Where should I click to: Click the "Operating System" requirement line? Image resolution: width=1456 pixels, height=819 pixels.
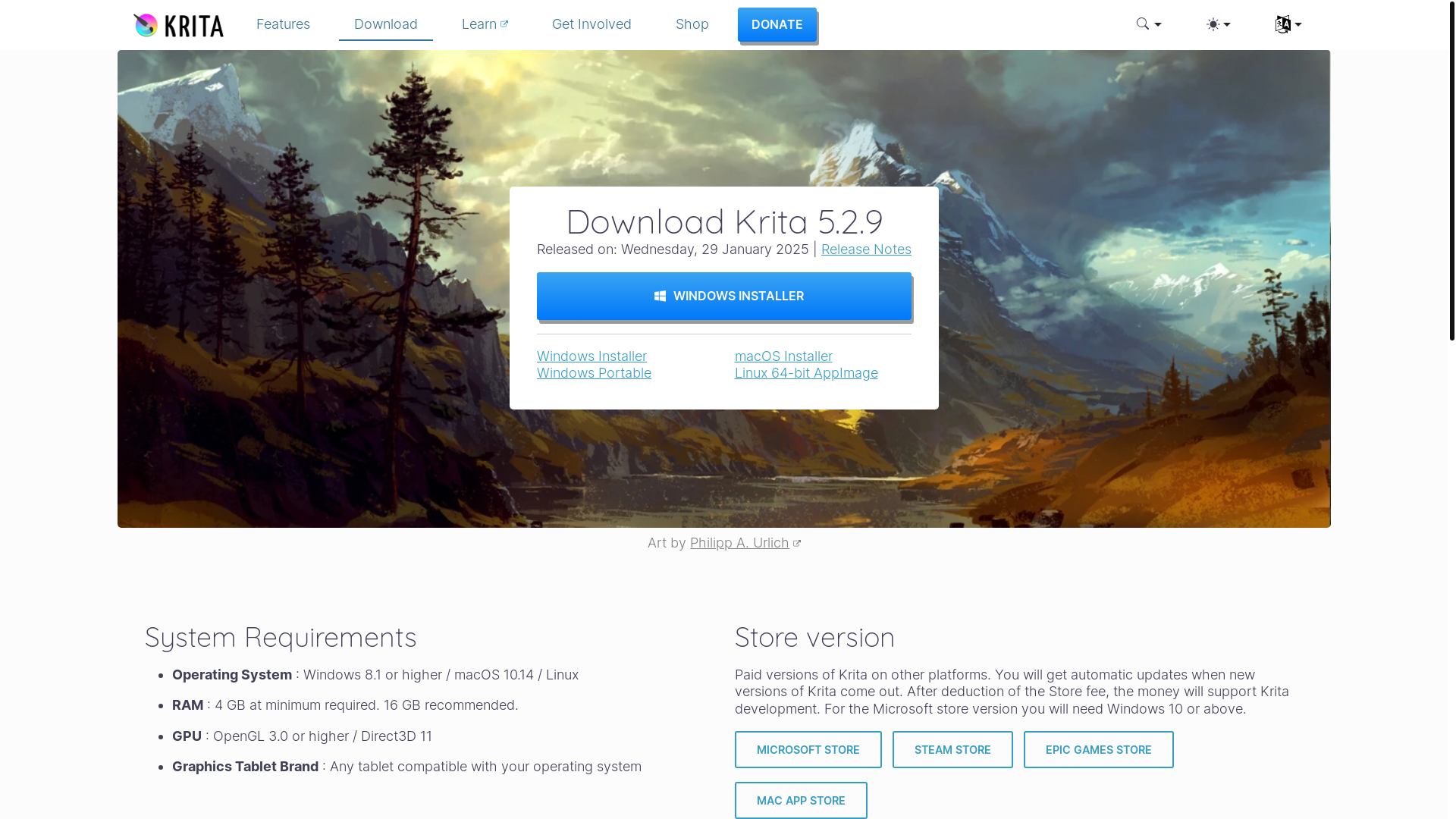click(x=375, y=675)
